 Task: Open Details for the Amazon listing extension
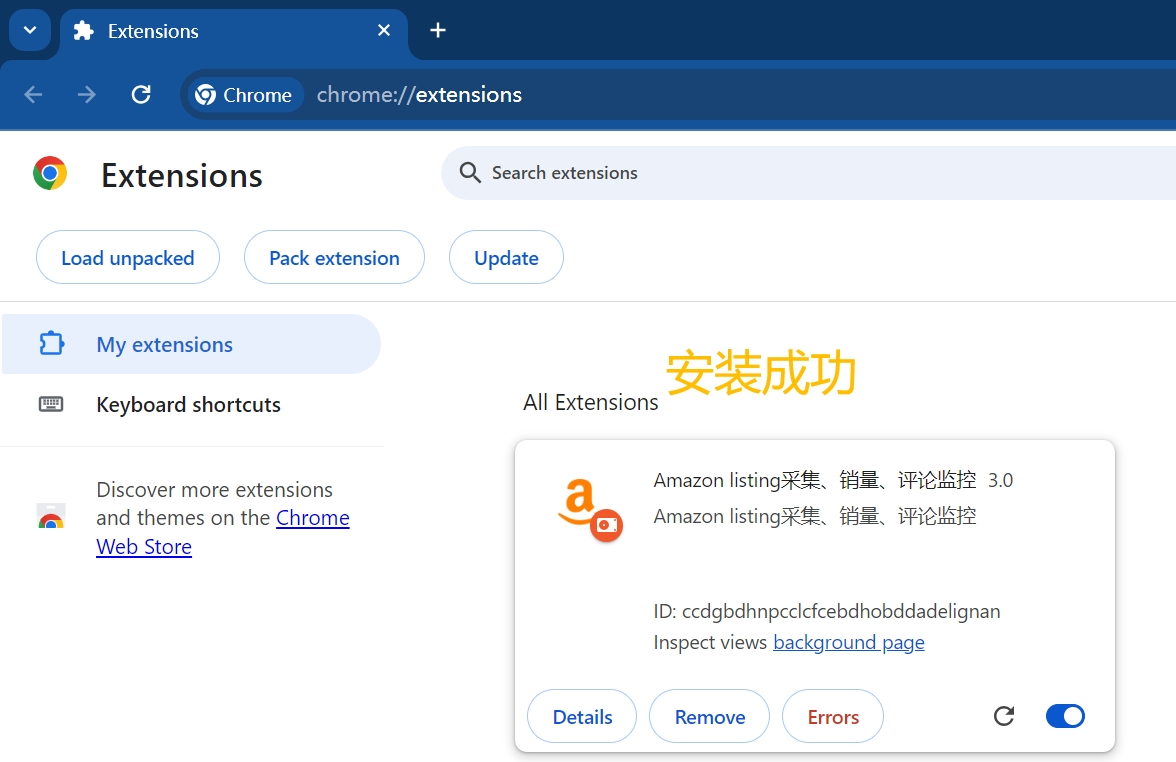(582, 716)
